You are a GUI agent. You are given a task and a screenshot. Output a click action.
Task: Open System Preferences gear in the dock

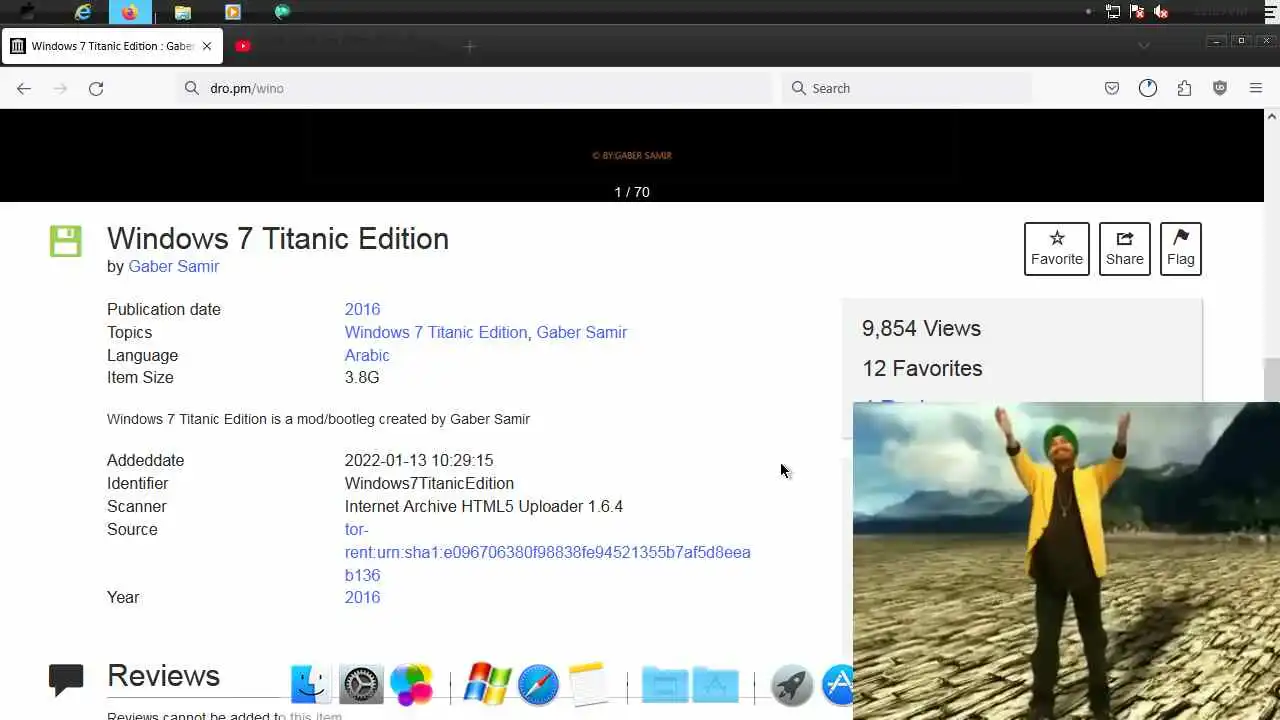[361, 685]
